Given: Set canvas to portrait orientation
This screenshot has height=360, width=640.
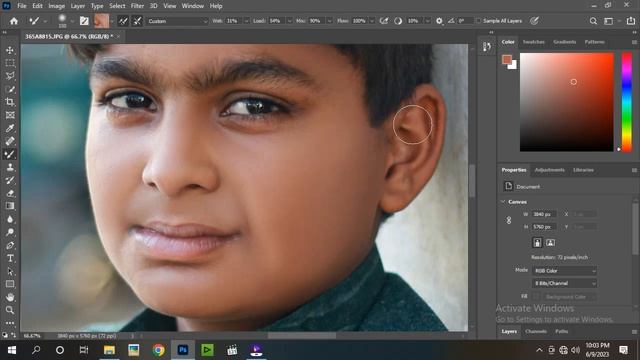Looking at the screenshot, I should click(538, 243).
